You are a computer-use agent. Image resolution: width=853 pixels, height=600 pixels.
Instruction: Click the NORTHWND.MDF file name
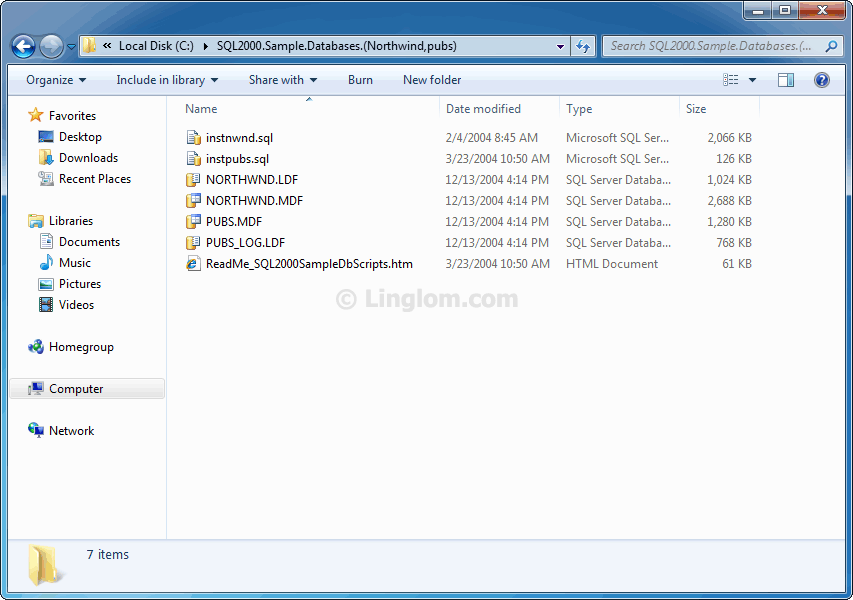[x=254, y=201]
